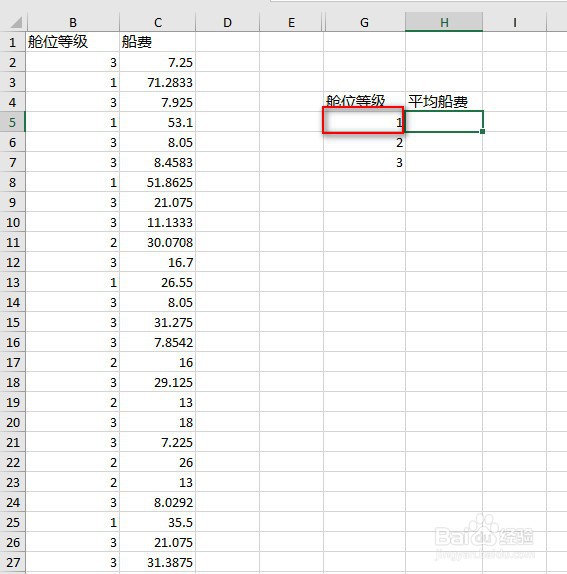Select row 1 header
567x574 pixels.
(x=12, y=42)
